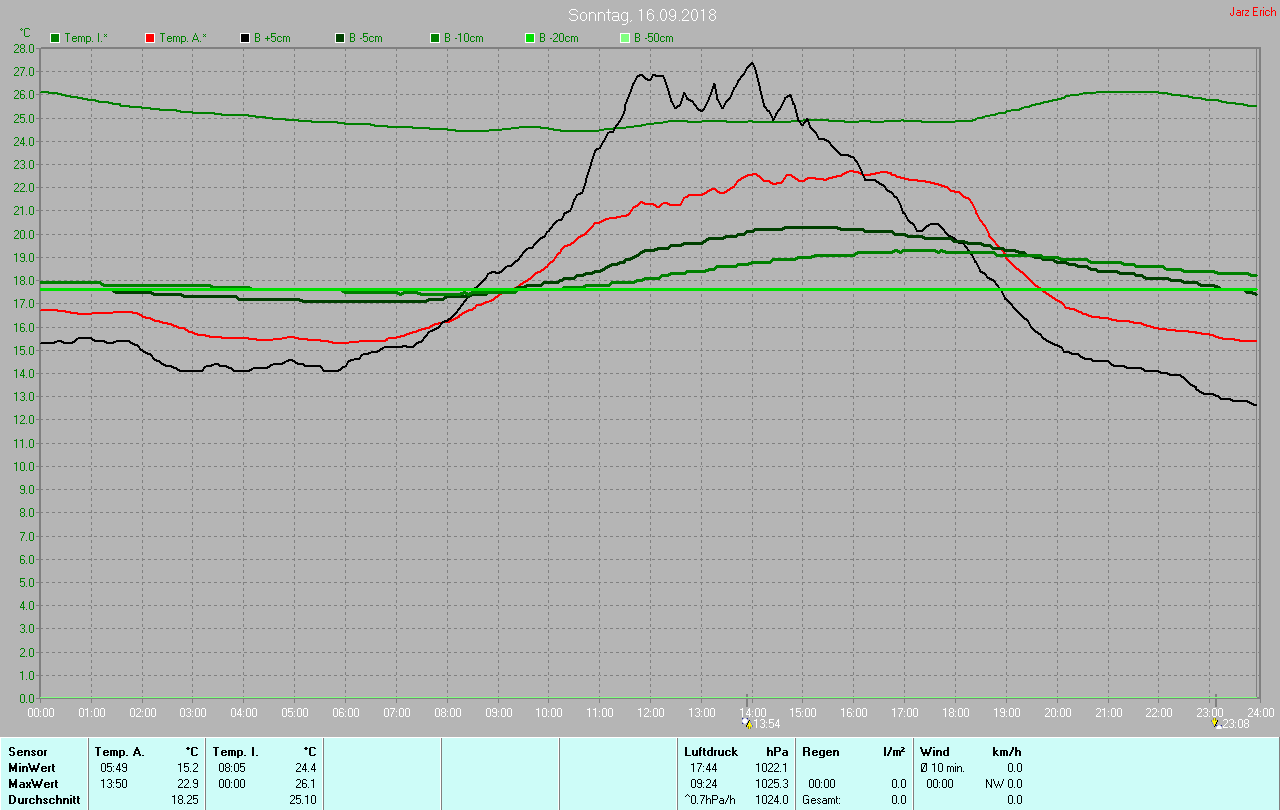
Task: Click the maximum value '22.9'
Action: click(x=188, y=784)
